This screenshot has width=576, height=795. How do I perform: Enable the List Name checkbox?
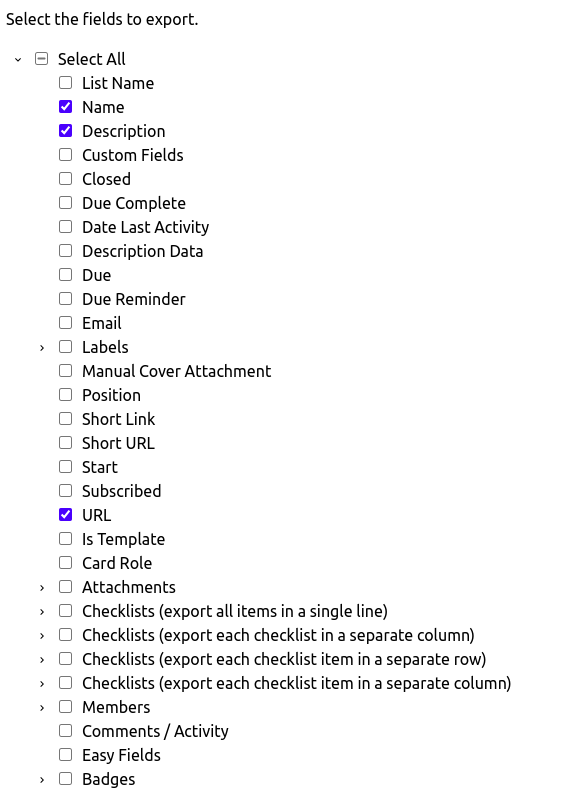point(65,83)
